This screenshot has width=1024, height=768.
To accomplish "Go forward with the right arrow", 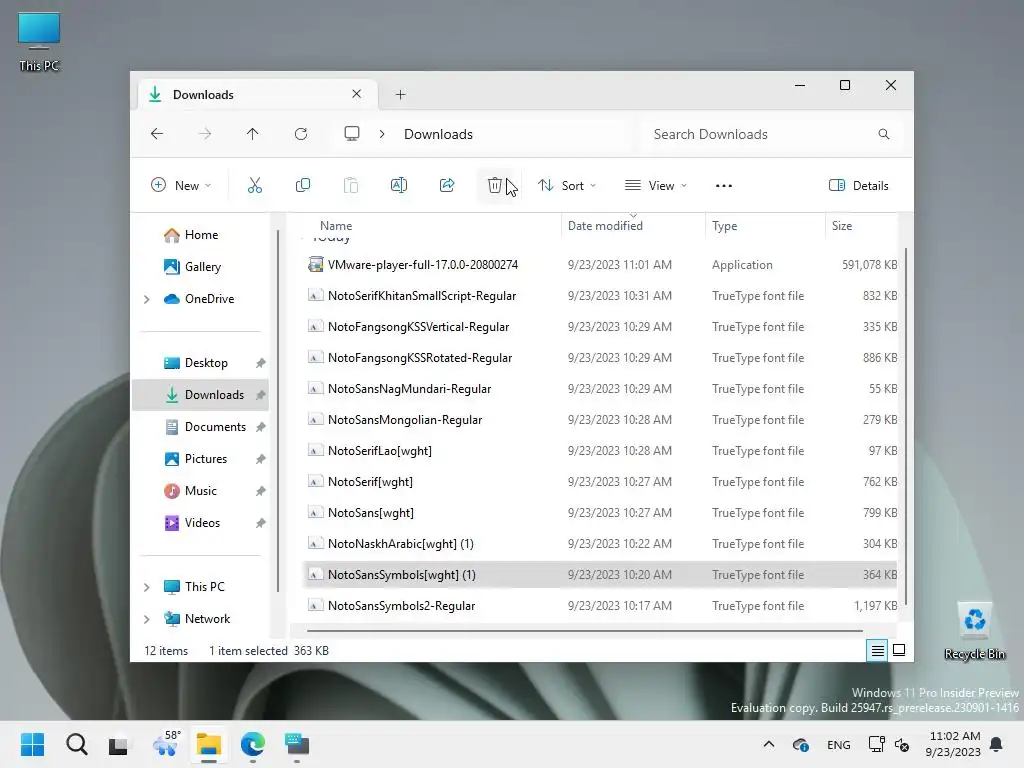I will click(205, 134).
